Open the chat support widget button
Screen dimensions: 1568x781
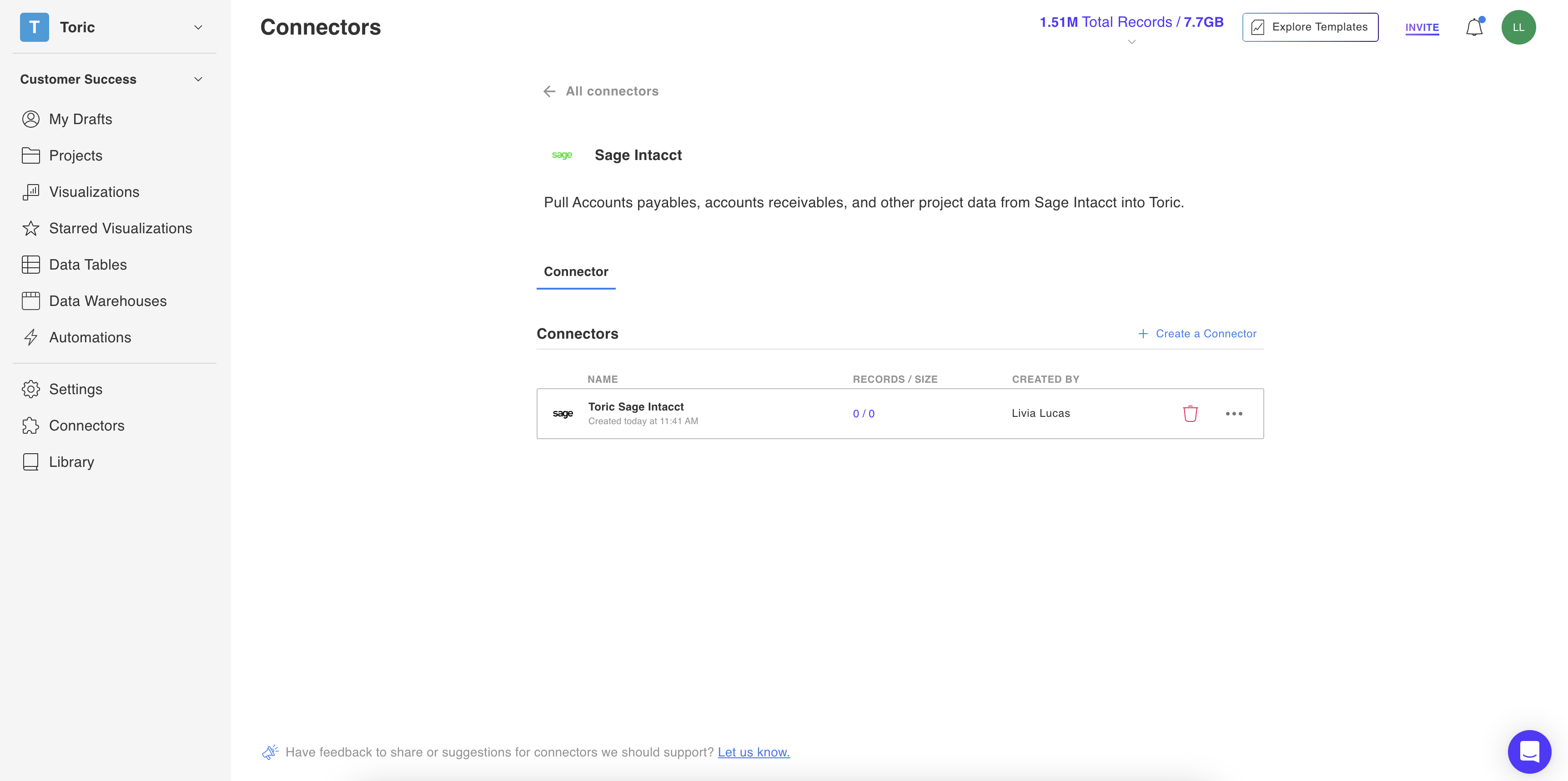(x=1529, y=752)
